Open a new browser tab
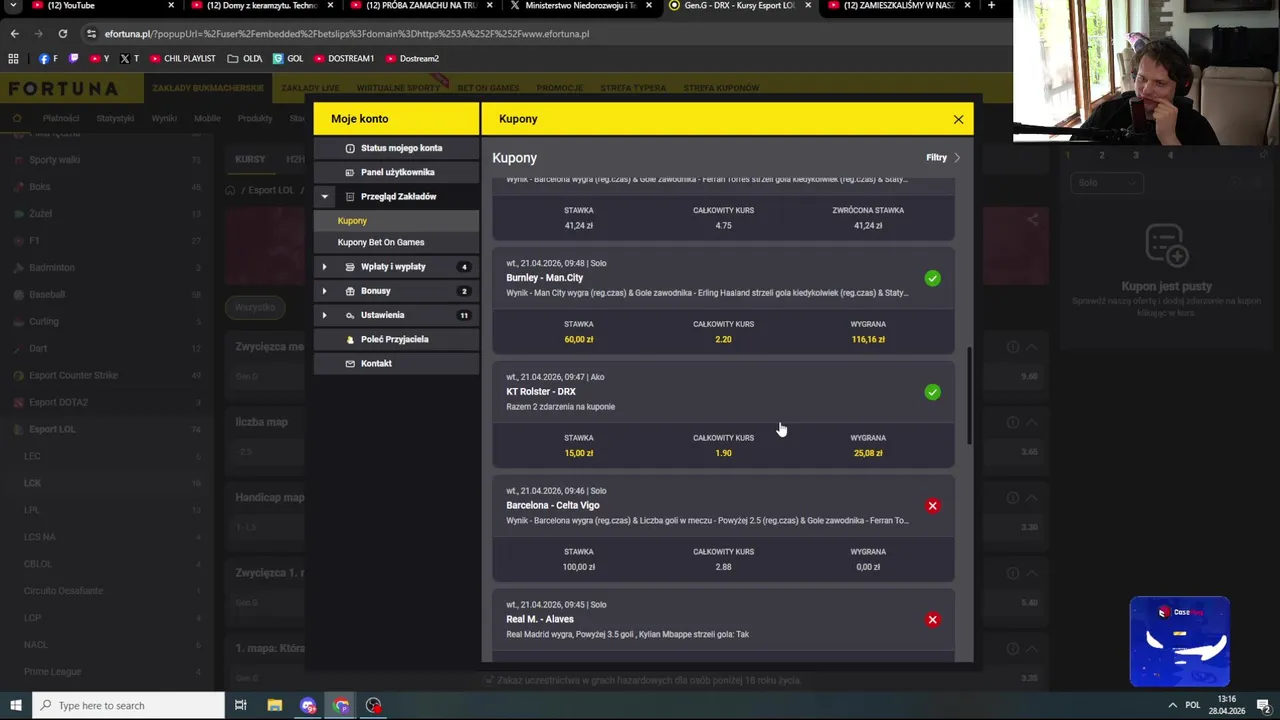1280x720 pixels. pyautogui.click(x=991, y=5)
